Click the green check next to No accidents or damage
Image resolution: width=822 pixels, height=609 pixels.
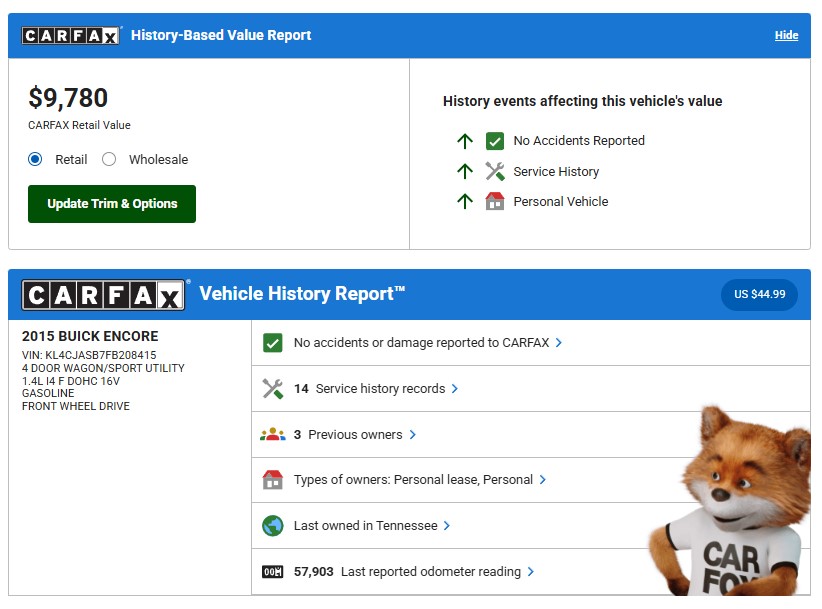(x=272, y=343)
